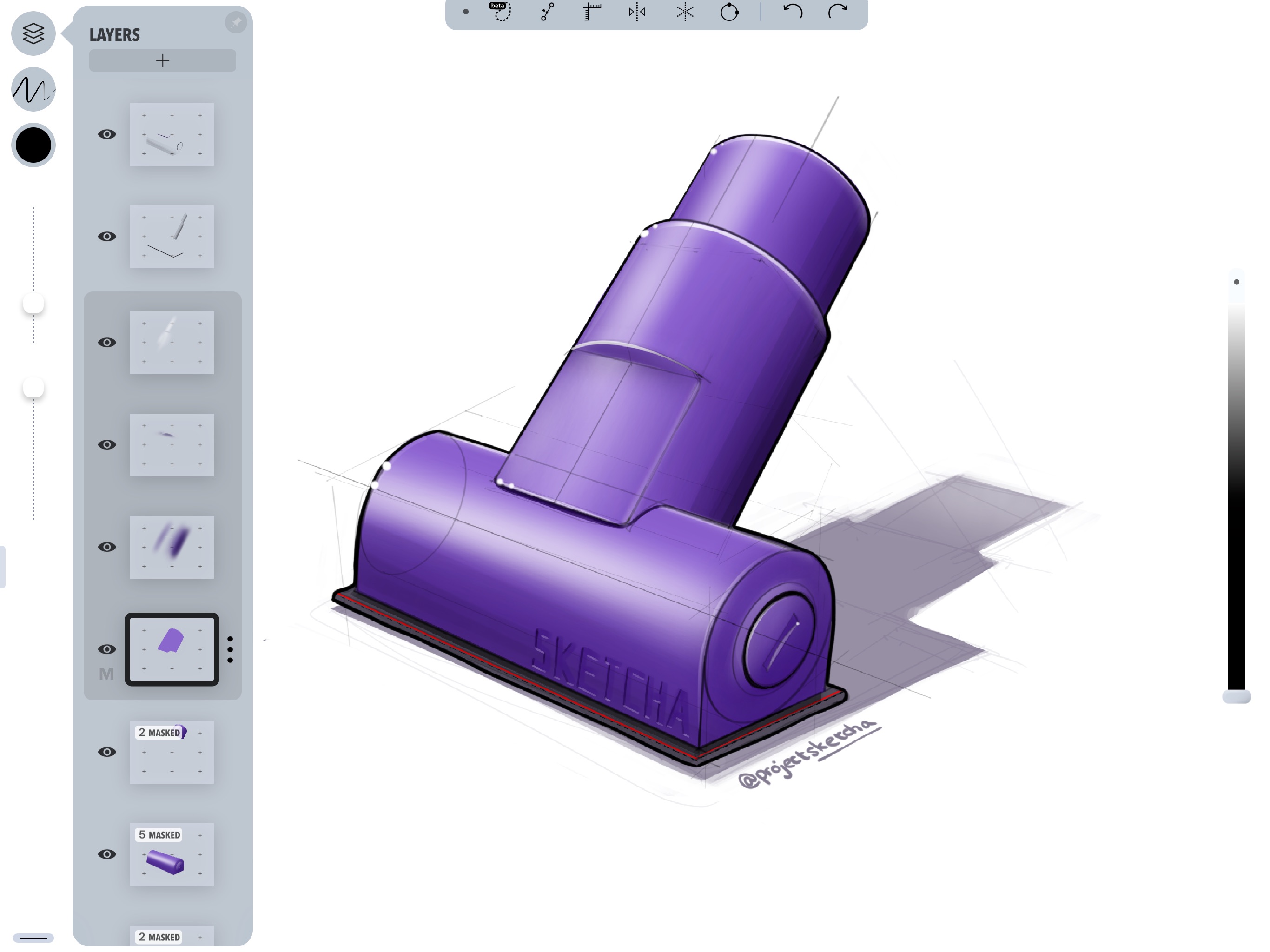Viewport: 1270px width, 952px height.
Task: Select the small purple dash layer thumbnail
Action: click(172, 445)
